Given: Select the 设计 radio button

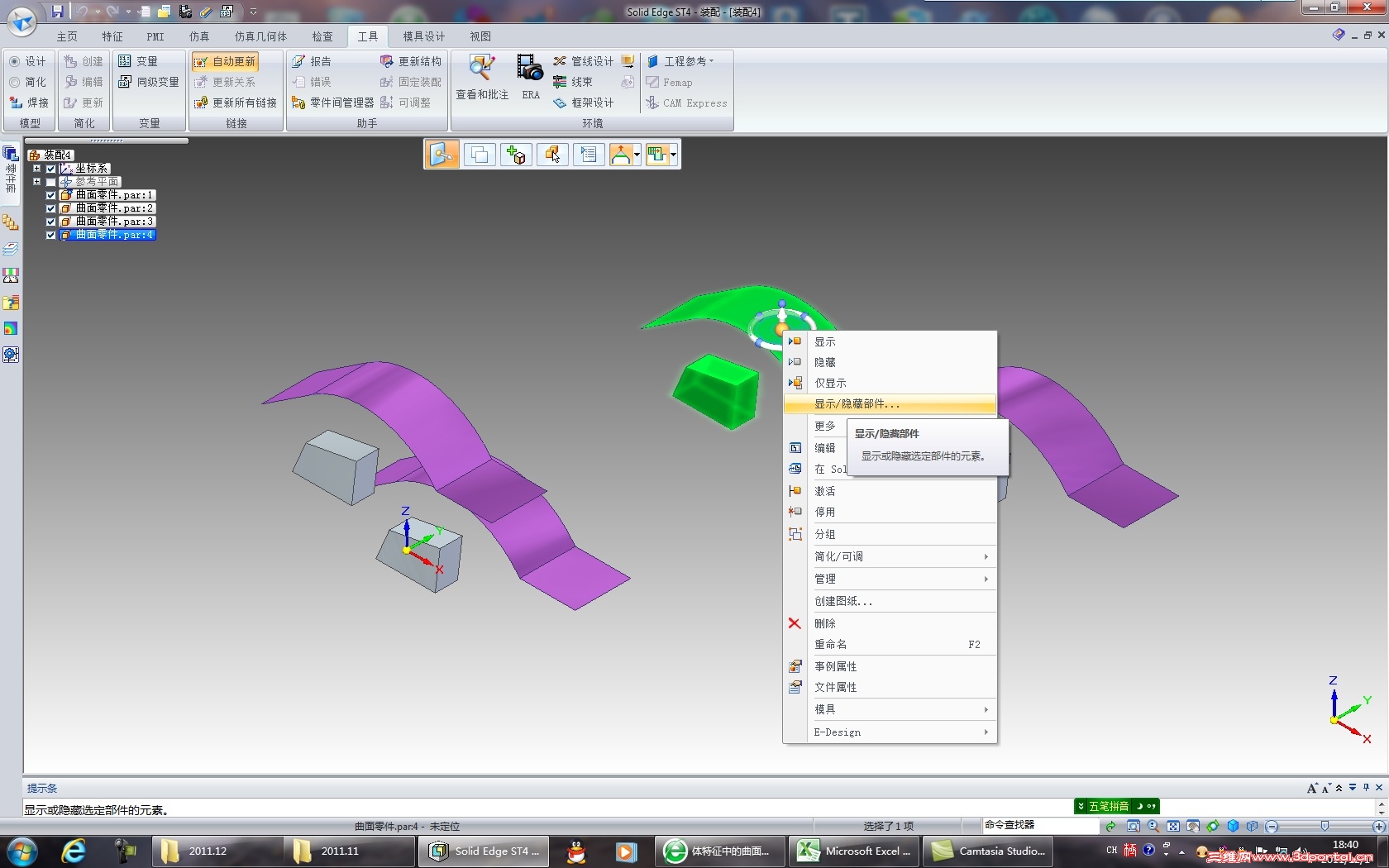Looking at the screenshot, I should coord(15,61).
